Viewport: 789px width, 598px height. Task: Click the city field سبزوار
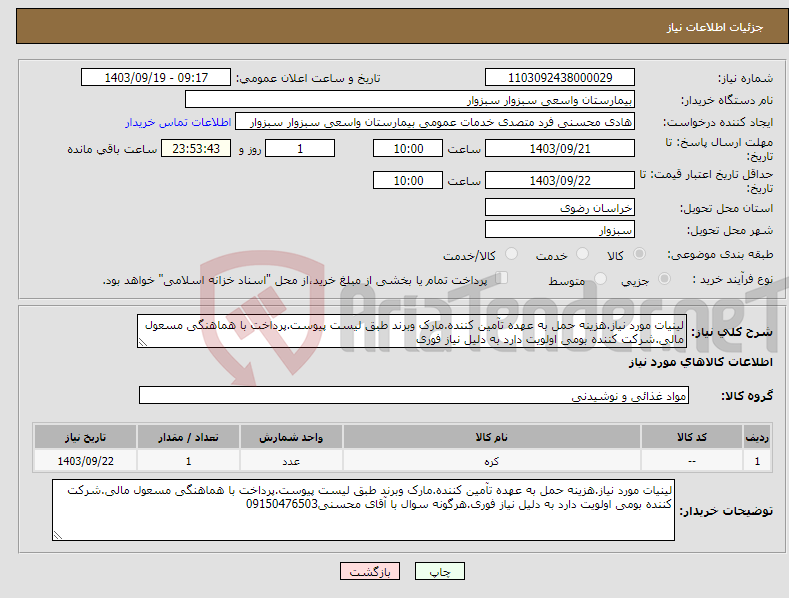[560, 230]
